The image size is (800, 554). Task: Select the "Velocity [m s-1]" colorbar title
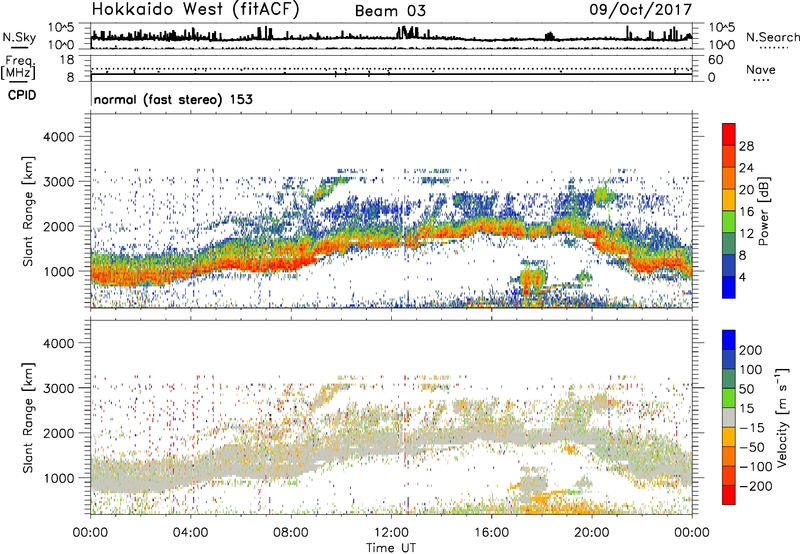[783, 417]
